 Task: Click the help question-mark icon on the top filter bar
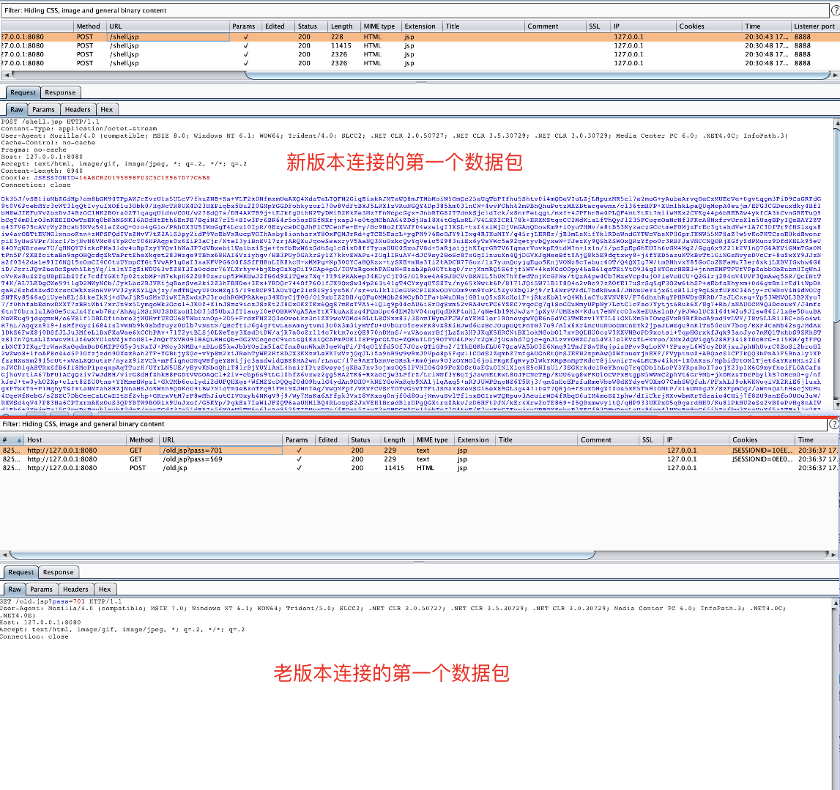[x=833, y=8]
